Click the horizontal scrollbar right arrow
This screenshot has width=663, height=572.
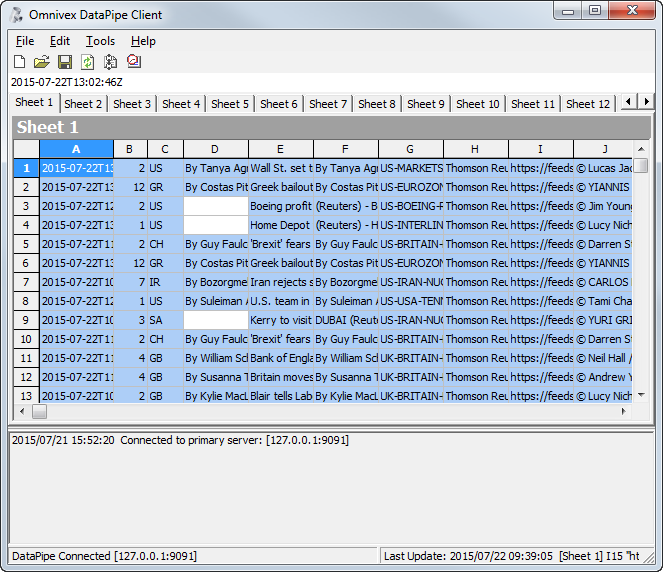click(x=623, y=411)
